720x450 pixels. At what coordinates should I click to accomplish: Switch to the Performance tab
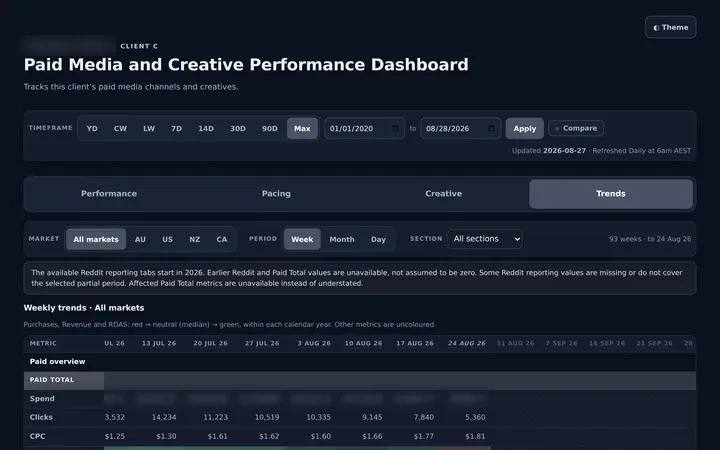coord(109,194)
